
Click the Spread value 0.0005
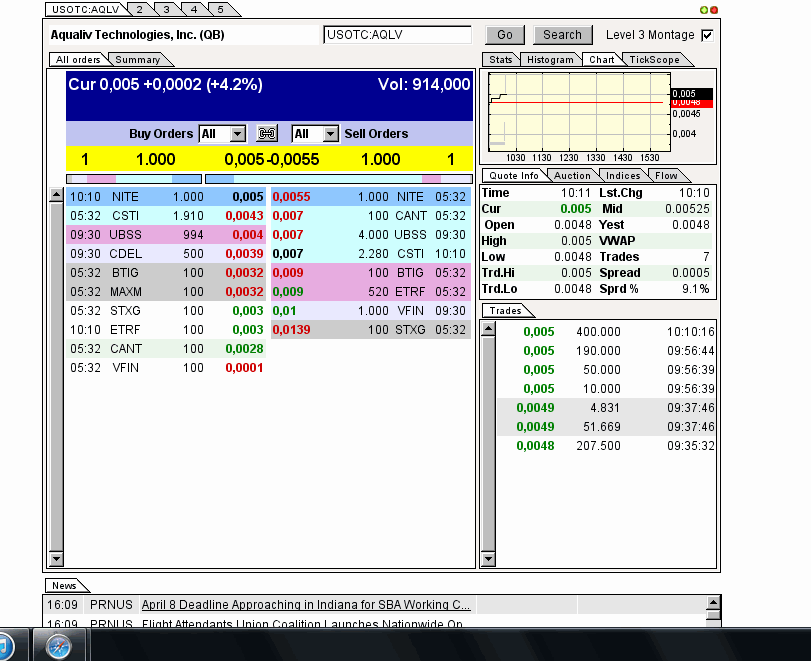click(690, 273)
